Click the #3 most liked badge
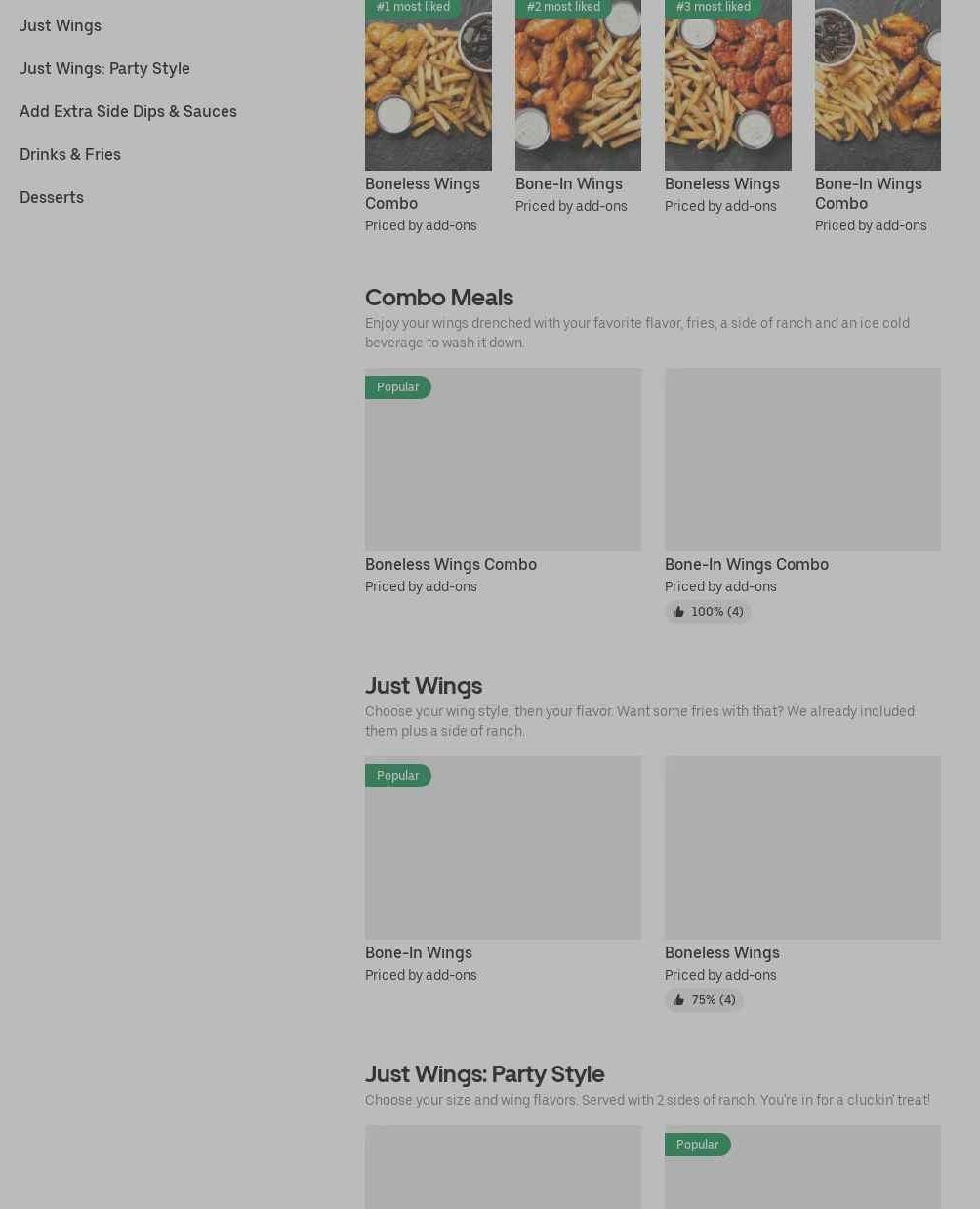This screenshot has height=1209, width=980. point(714,8)
